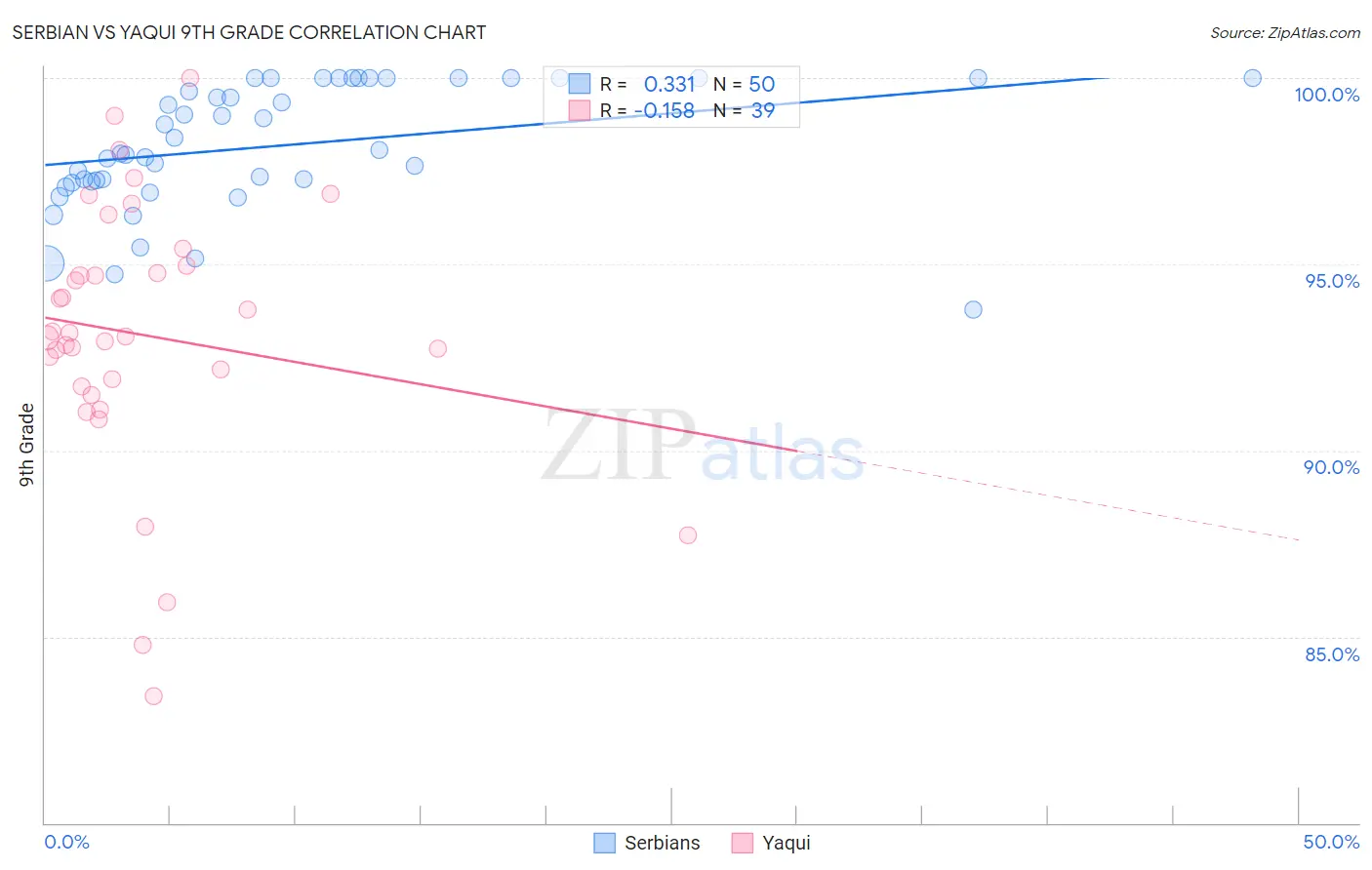The height and width of the screenshot is (870, 1372).
Task: Click the pink R = -0.158 swatch
Action: 580,110
